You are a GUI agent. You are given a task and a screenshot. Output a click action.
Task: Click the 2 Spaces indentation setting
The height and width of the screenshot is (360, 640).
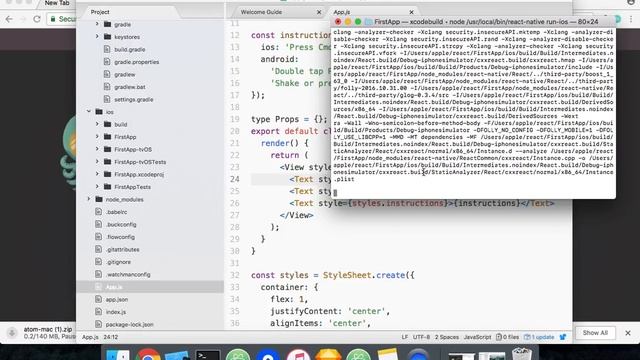447,337
